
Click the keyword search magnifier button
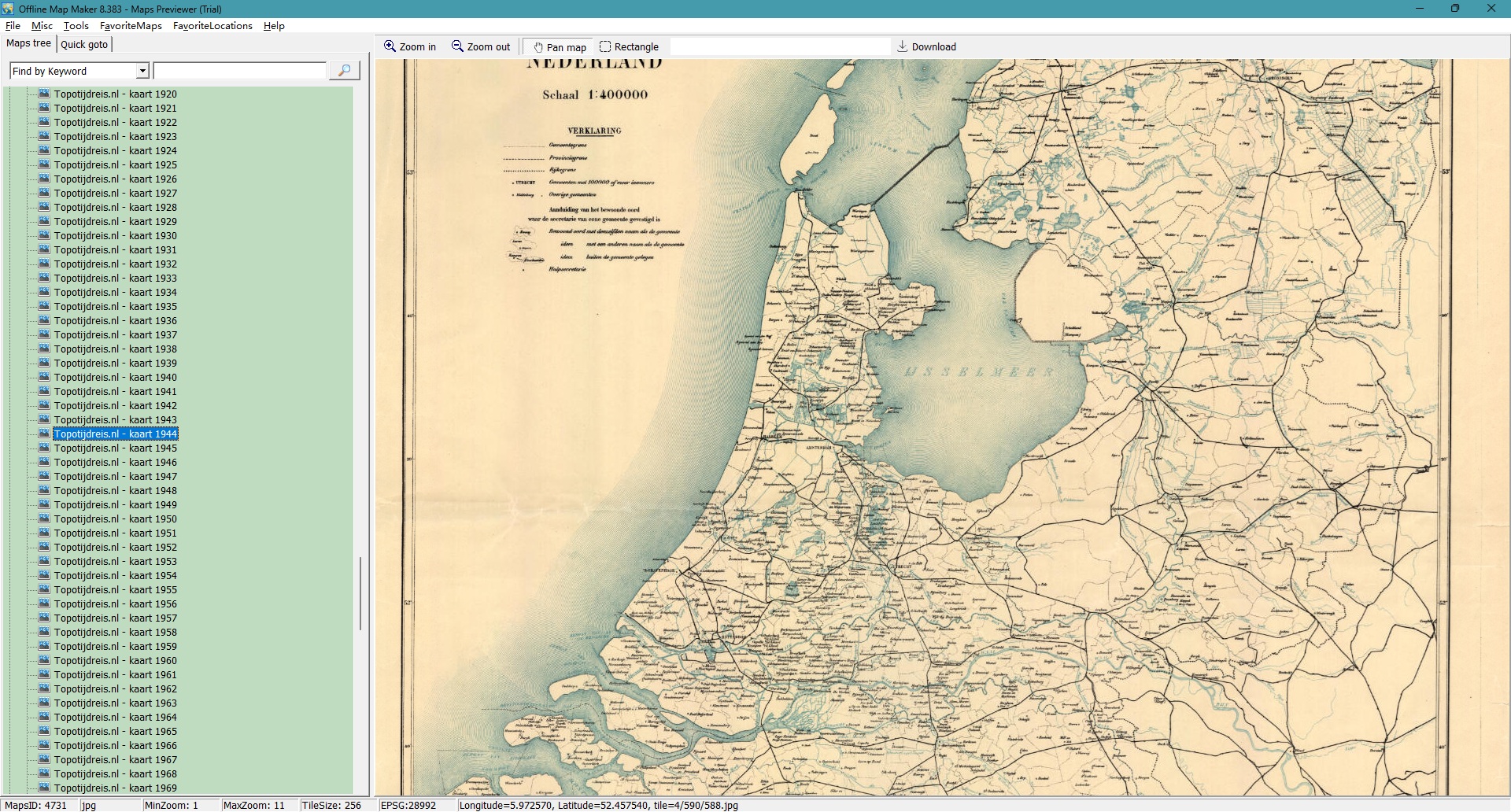click(x=344, y=71)
